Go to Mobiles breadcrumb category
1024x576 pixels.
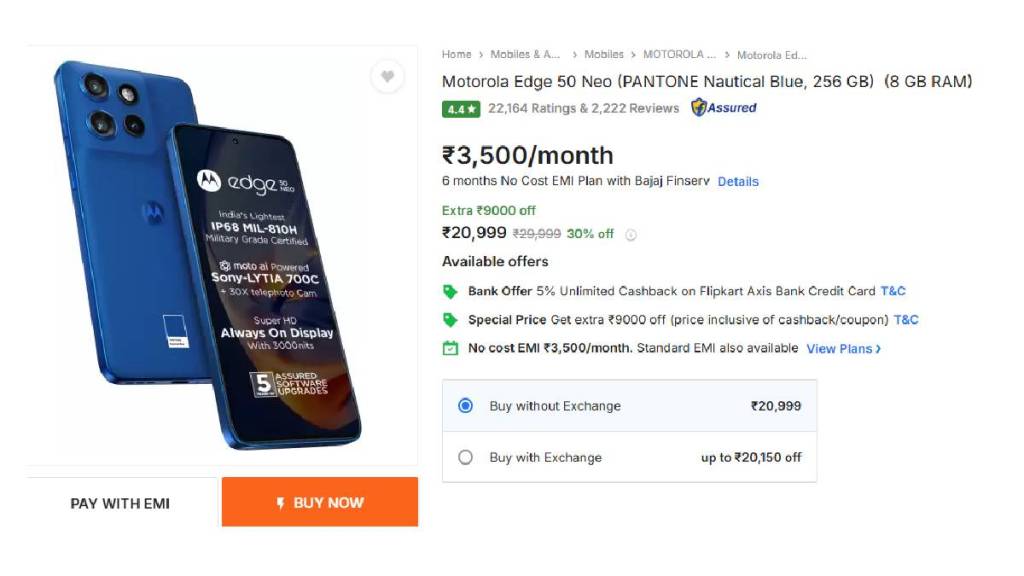coord(604,55)
